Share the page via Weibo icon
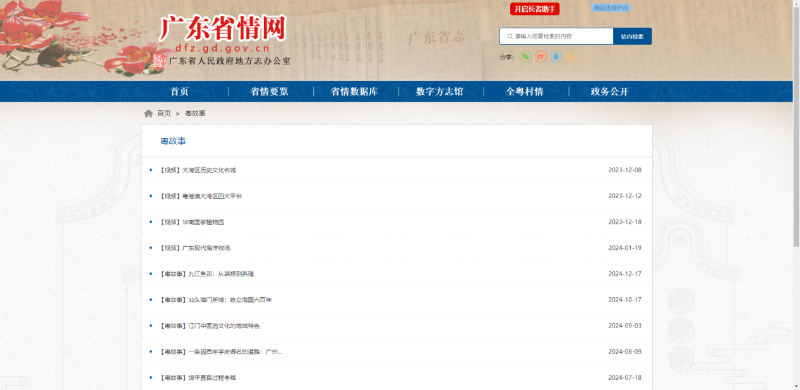This screenshot has height=390, width=800. point(541,57)
